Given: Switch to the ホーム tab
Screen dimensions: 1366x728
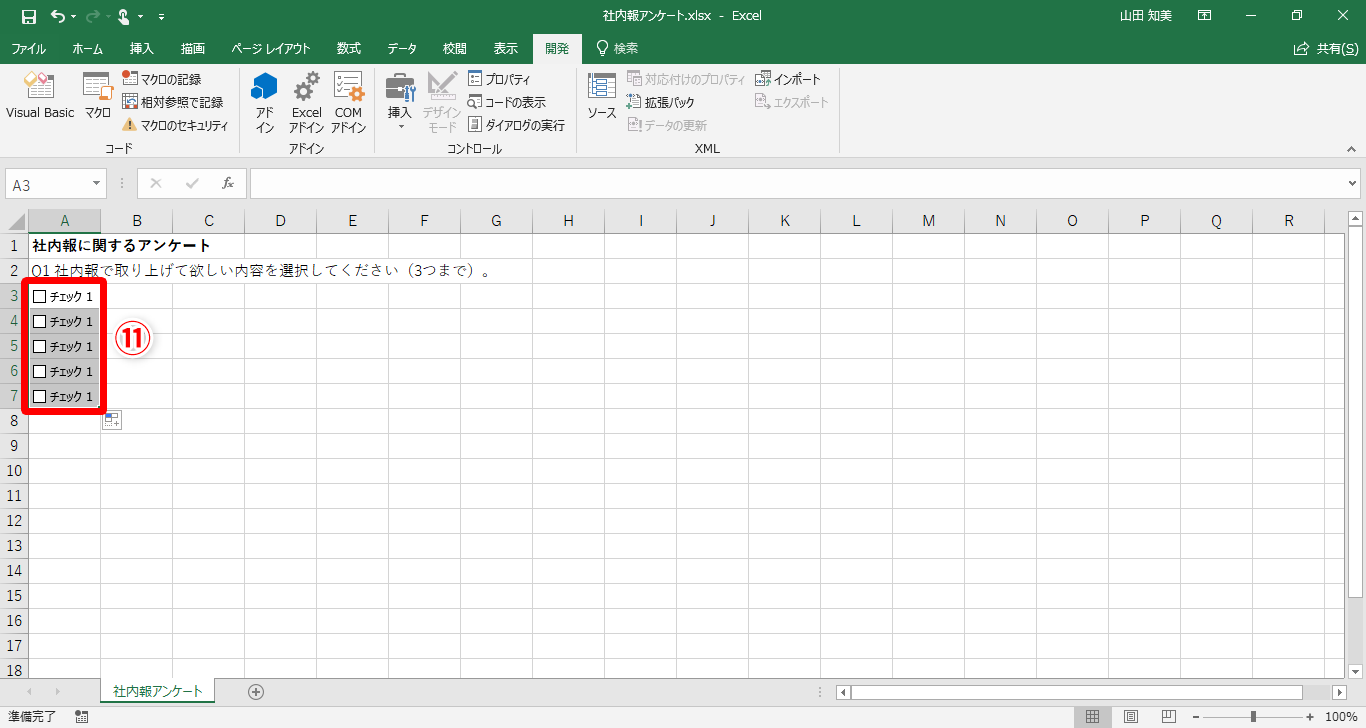Looking at the screenshot, I should point(87,48).
